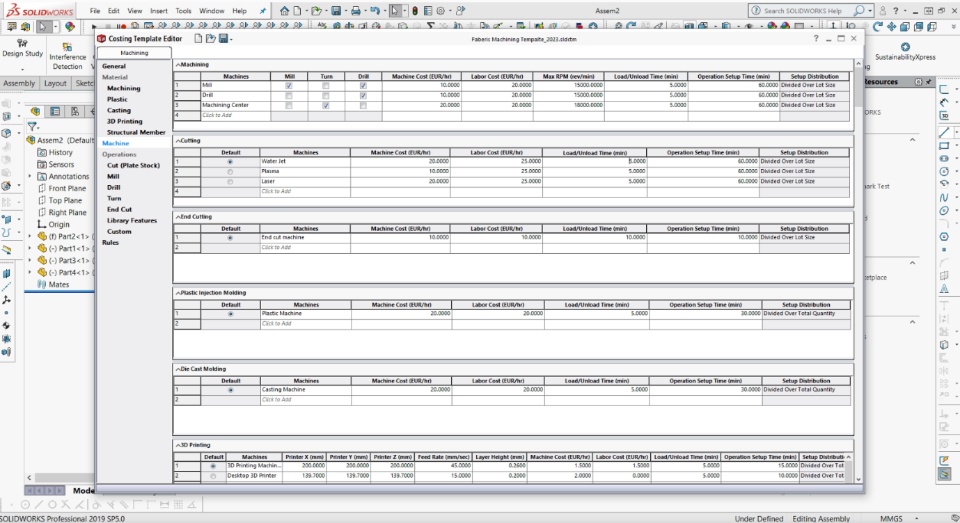Switch to the Layout tab
The image size is (960, 523).
55,83
